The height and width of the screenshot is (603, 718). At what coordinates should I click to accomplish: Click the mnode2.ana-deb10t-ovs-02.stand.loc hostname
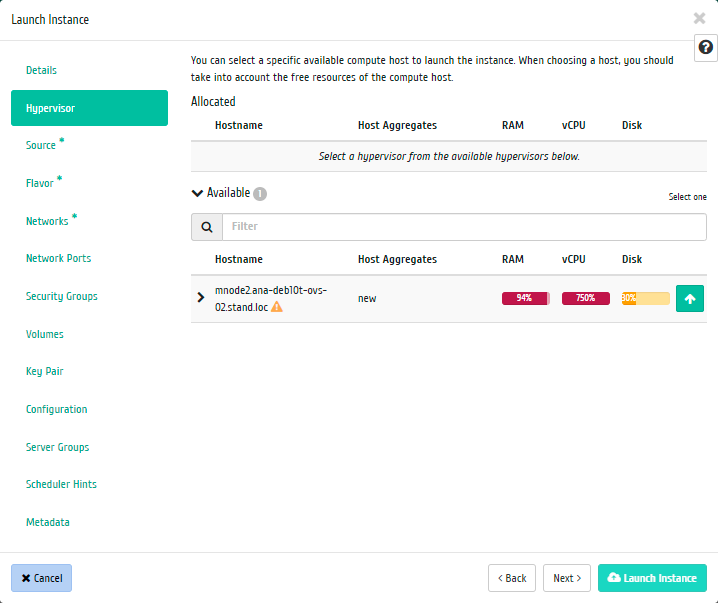point(271,299)
